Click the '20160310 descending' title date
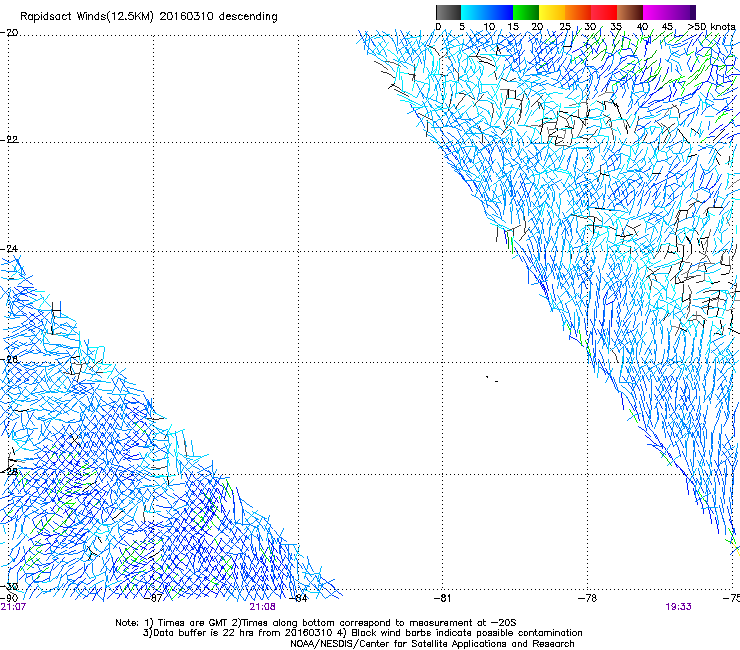This screenshot has width=740, height=650. click(x=219, y=17)
